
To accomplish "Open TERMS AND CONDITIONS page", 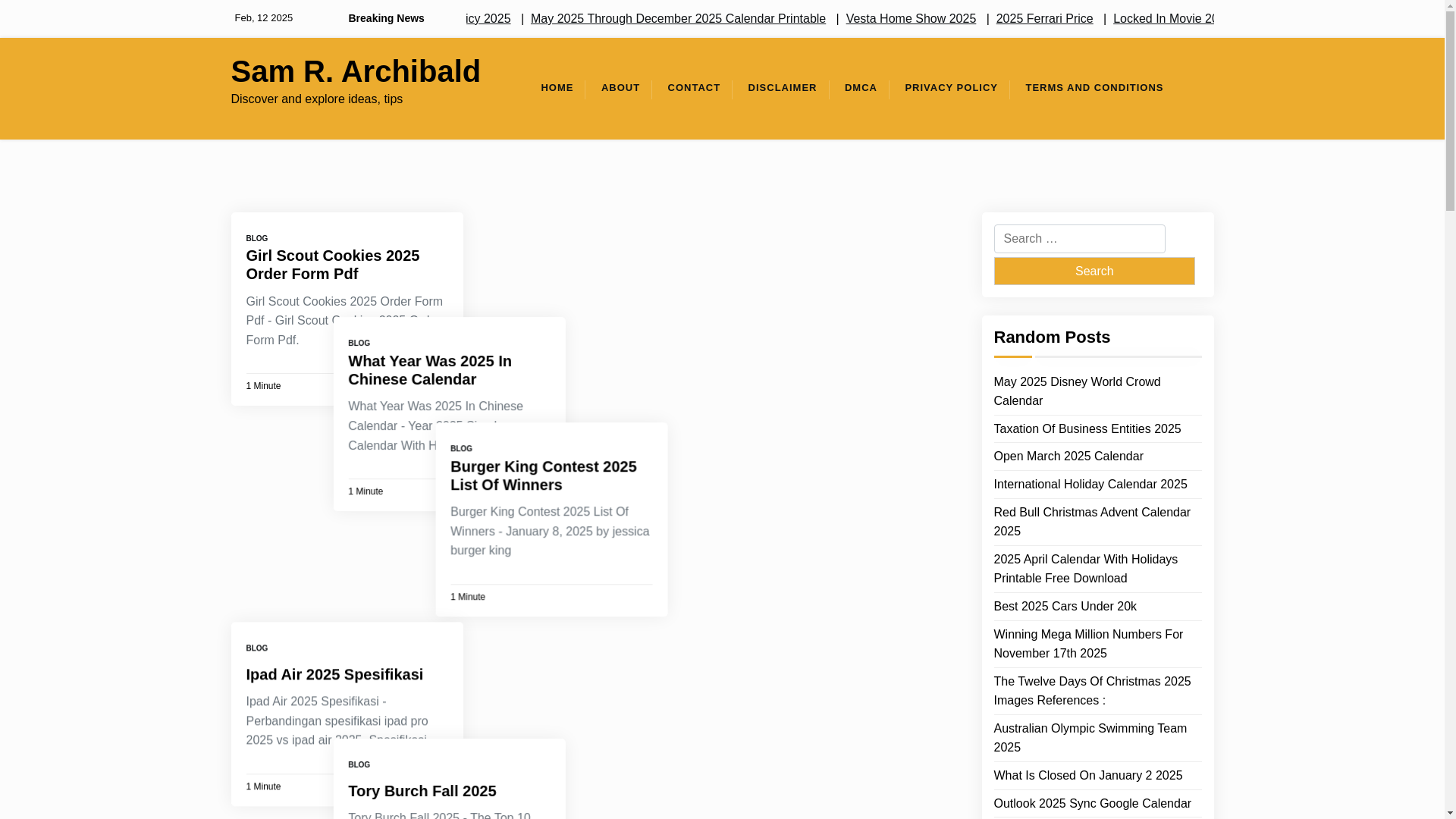I will click(x=1094, y=88).
